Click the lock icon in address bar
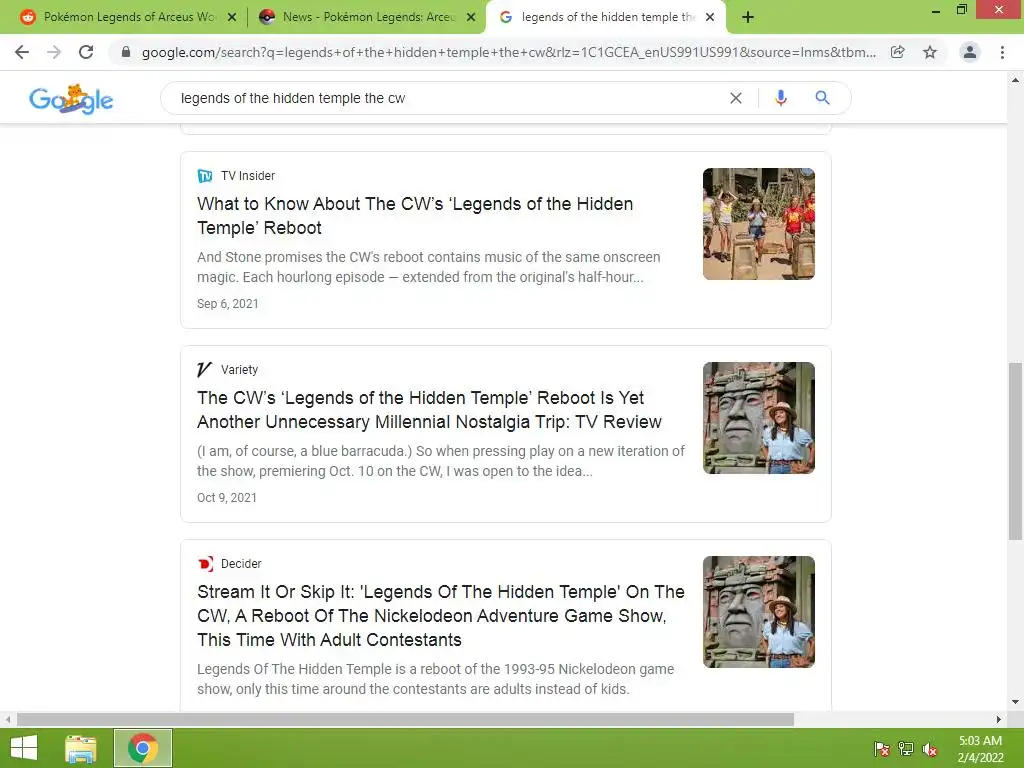This screenshot has width=1024, height=768. coord(126,52)
